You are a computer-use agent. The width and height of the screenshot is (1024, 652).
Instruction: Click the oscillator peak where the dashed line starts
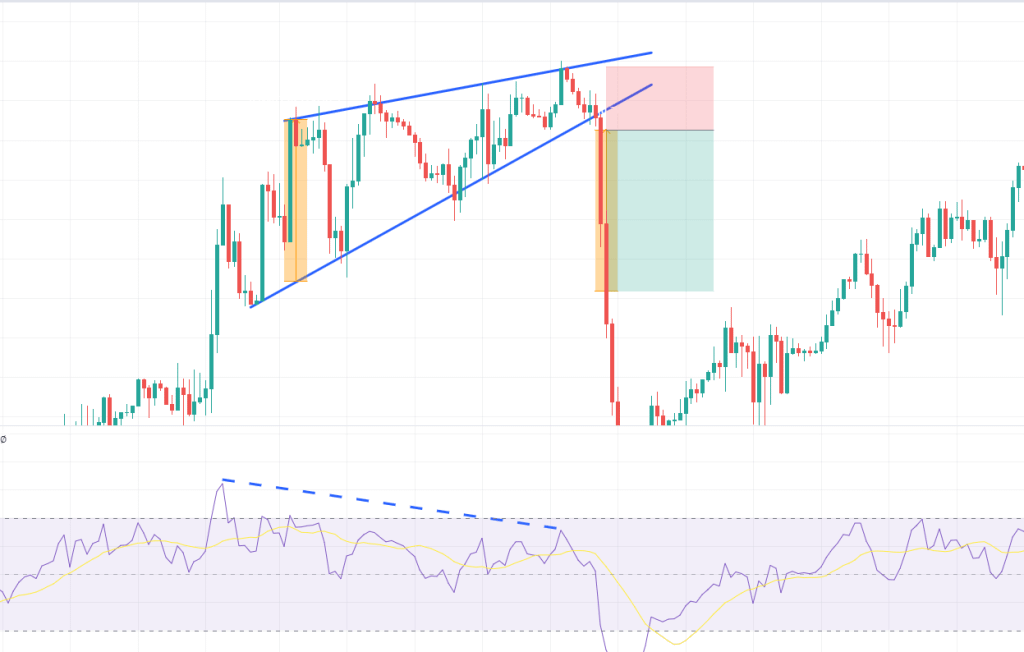222,483
